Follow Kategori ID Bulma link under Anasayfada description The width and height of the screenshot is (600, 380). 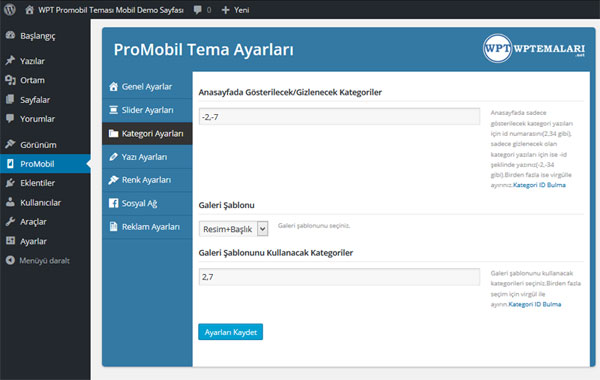[539, 185]
